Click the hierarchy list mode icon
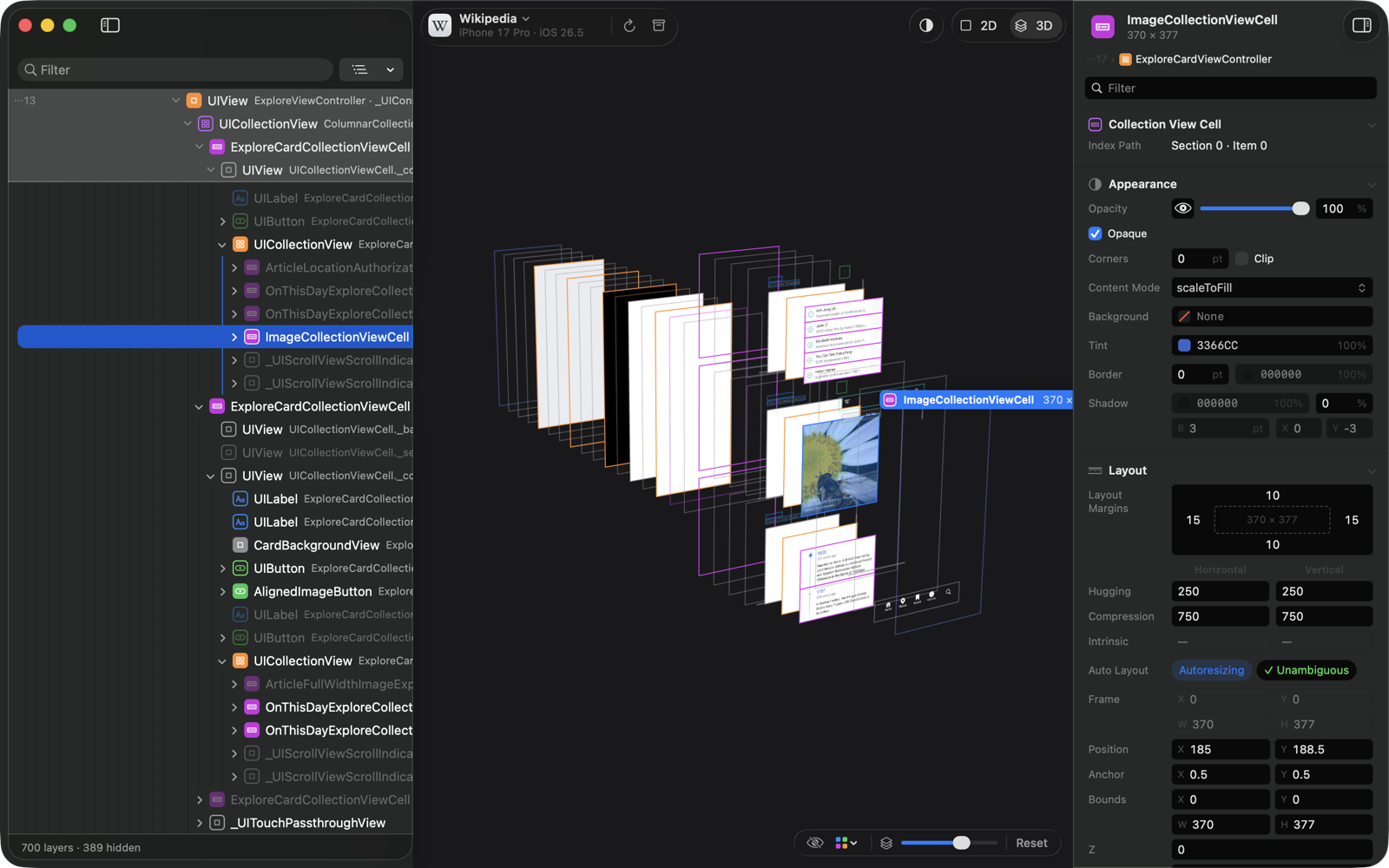This screenshot has width=1389, height=868. 360,69
